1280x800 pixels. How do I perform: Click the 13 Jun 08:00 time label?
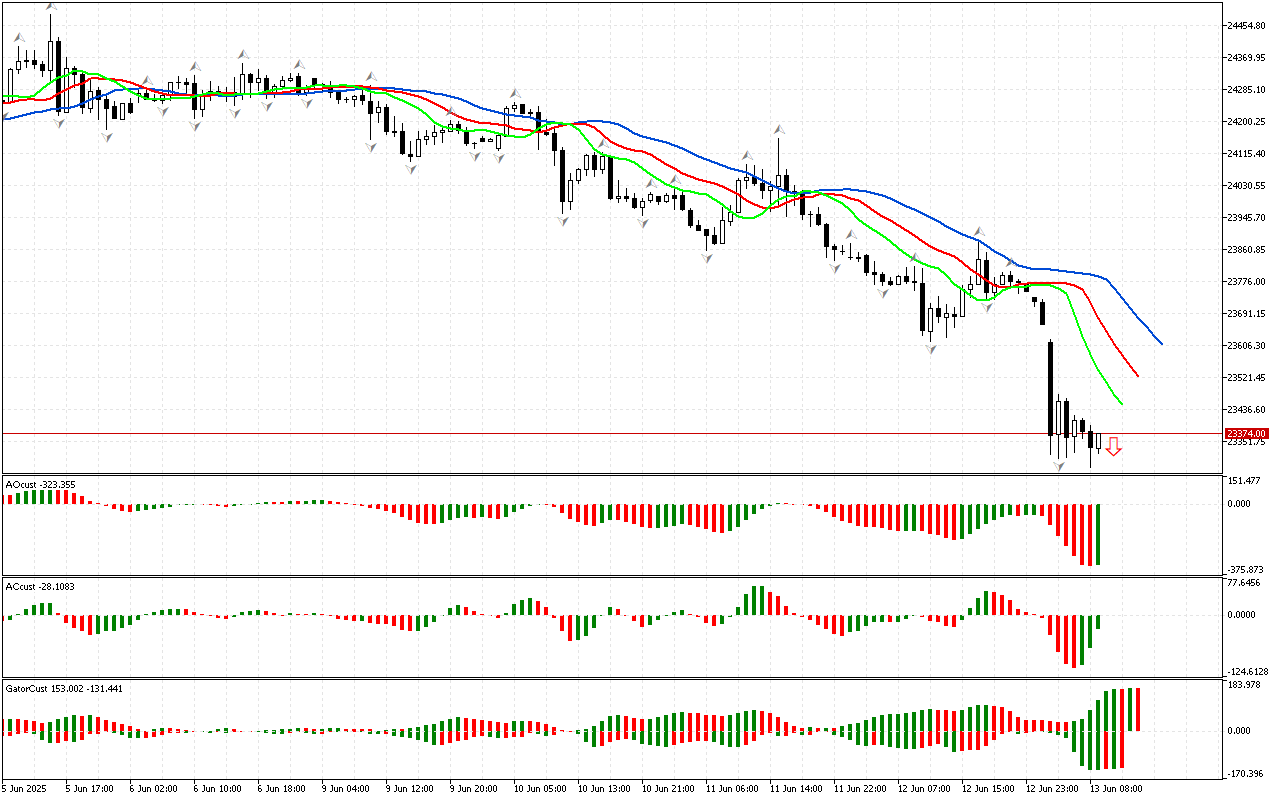coord(1115,789)
